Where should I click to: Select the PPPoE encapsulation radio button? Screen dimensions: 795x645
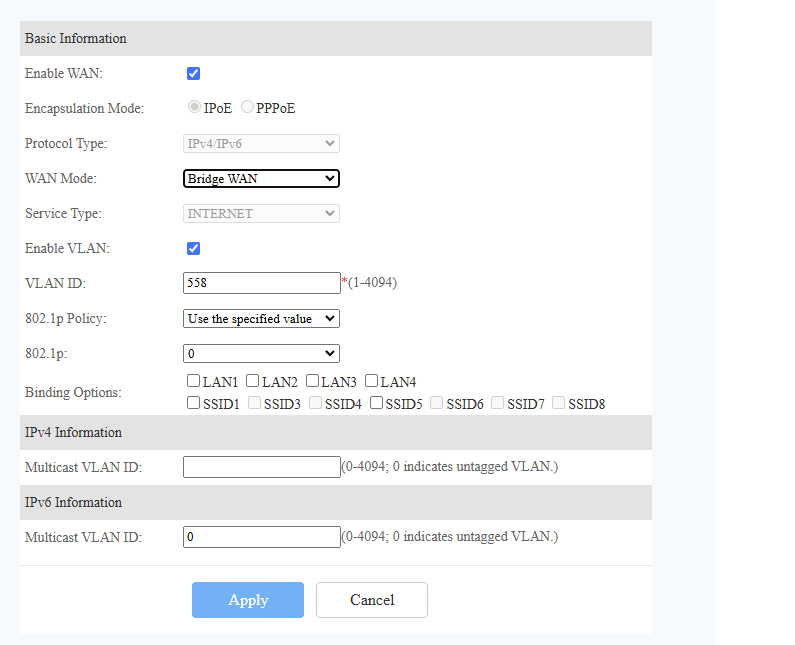coord(247,107)
